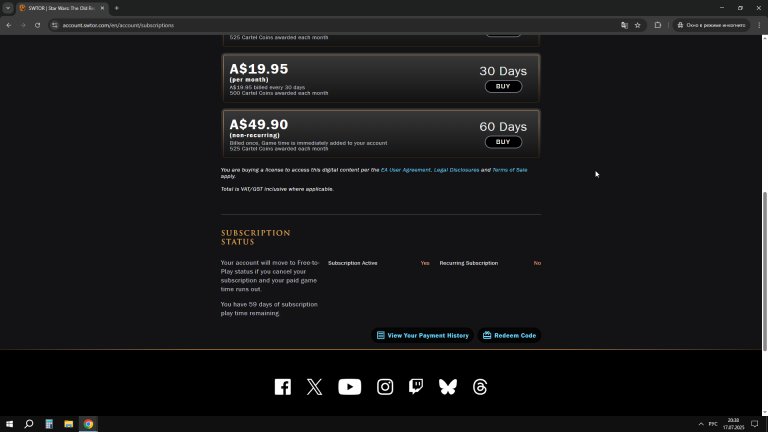768x432 pixels.
Task: Click the Chrome taskbar icon
Action: click(x=88, y=424)
